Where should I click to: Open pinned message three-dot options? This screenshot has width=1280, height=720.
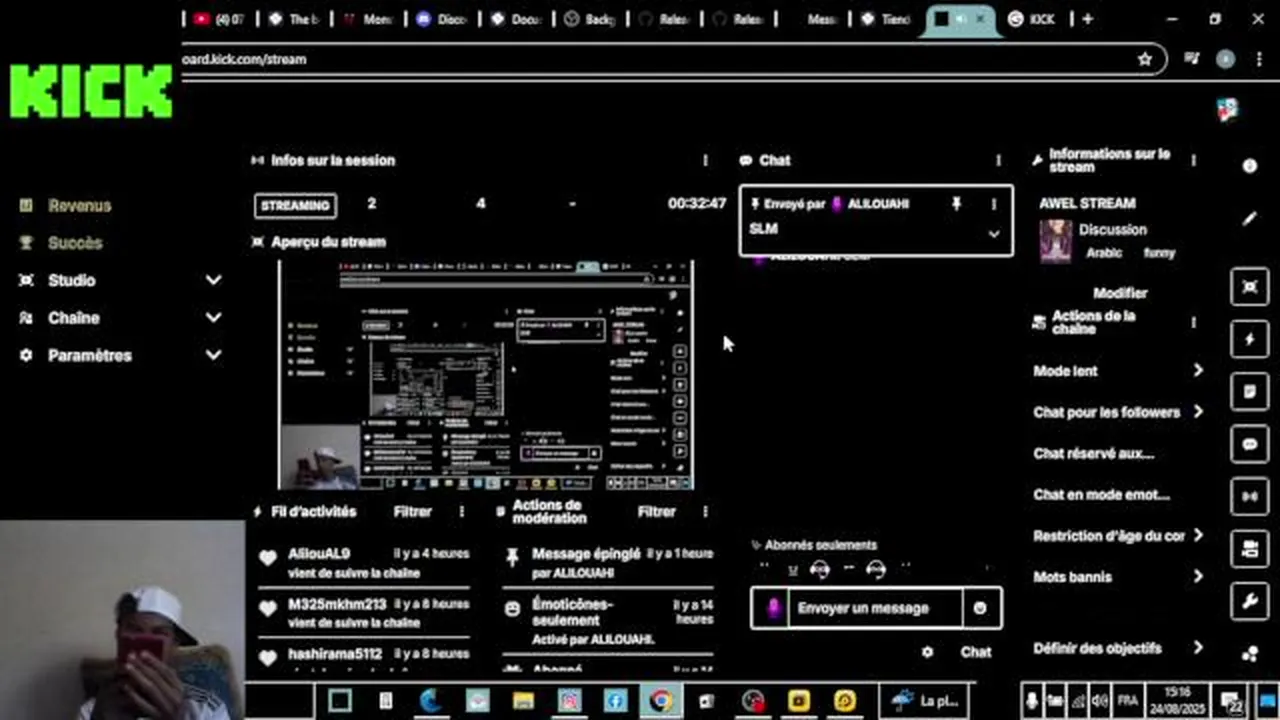993,204
